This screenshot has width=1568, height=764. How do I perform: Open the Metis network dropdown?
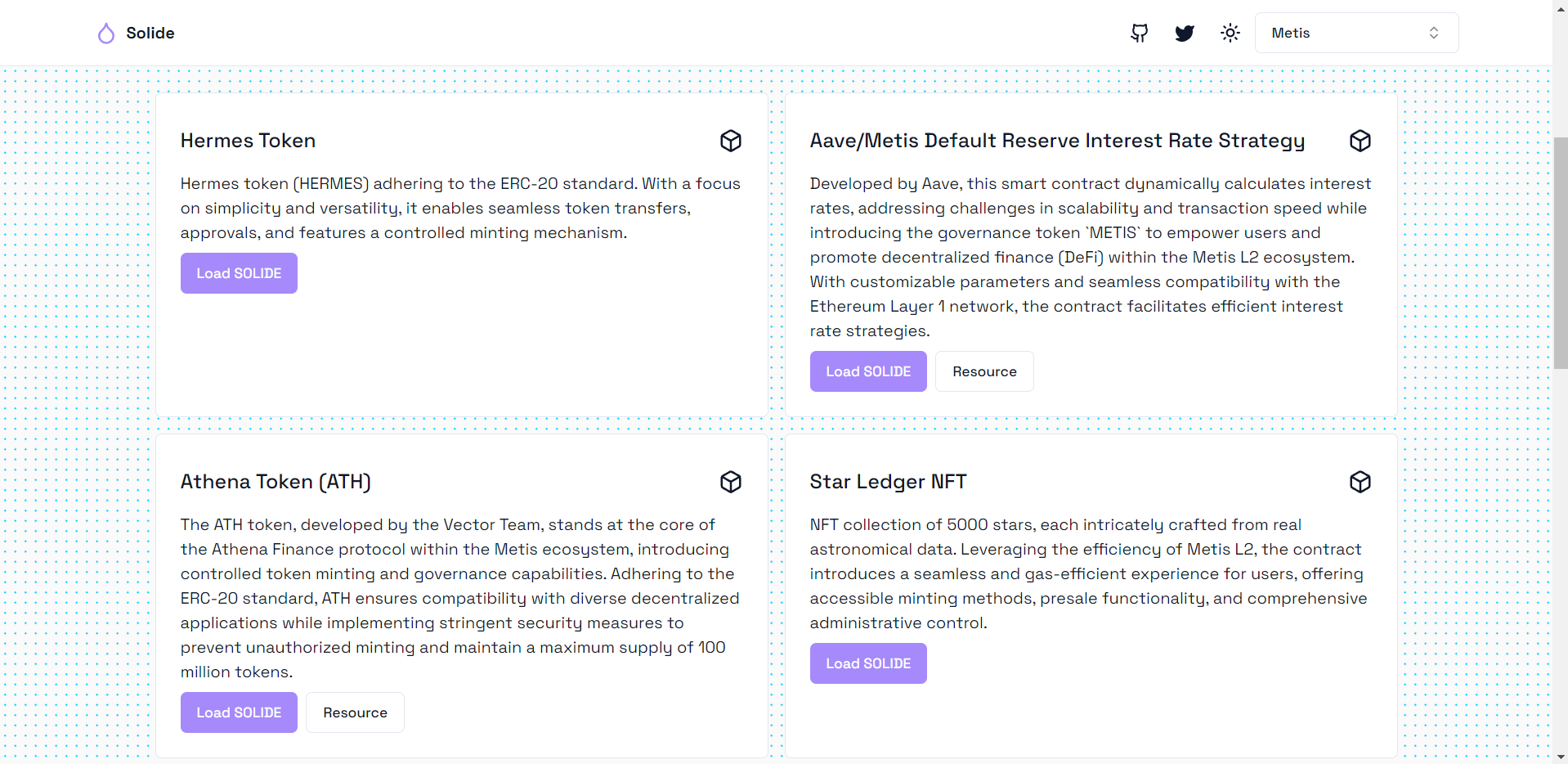point(1356,33)
